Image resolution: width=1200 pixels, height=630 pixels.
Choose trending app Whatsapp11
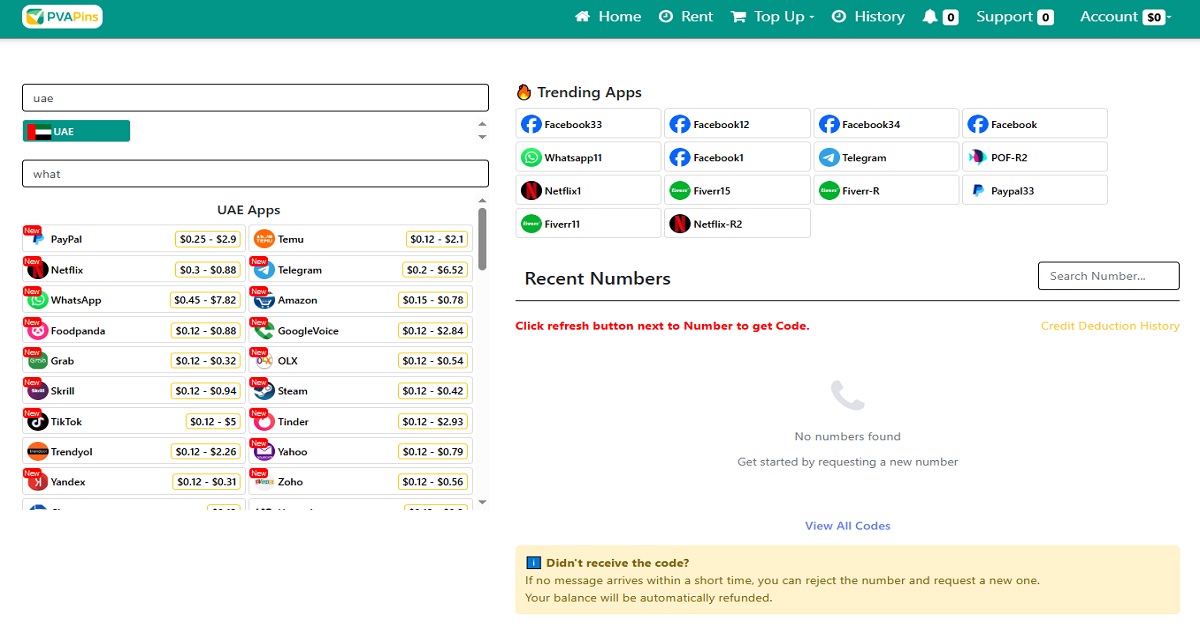(589, 157)
